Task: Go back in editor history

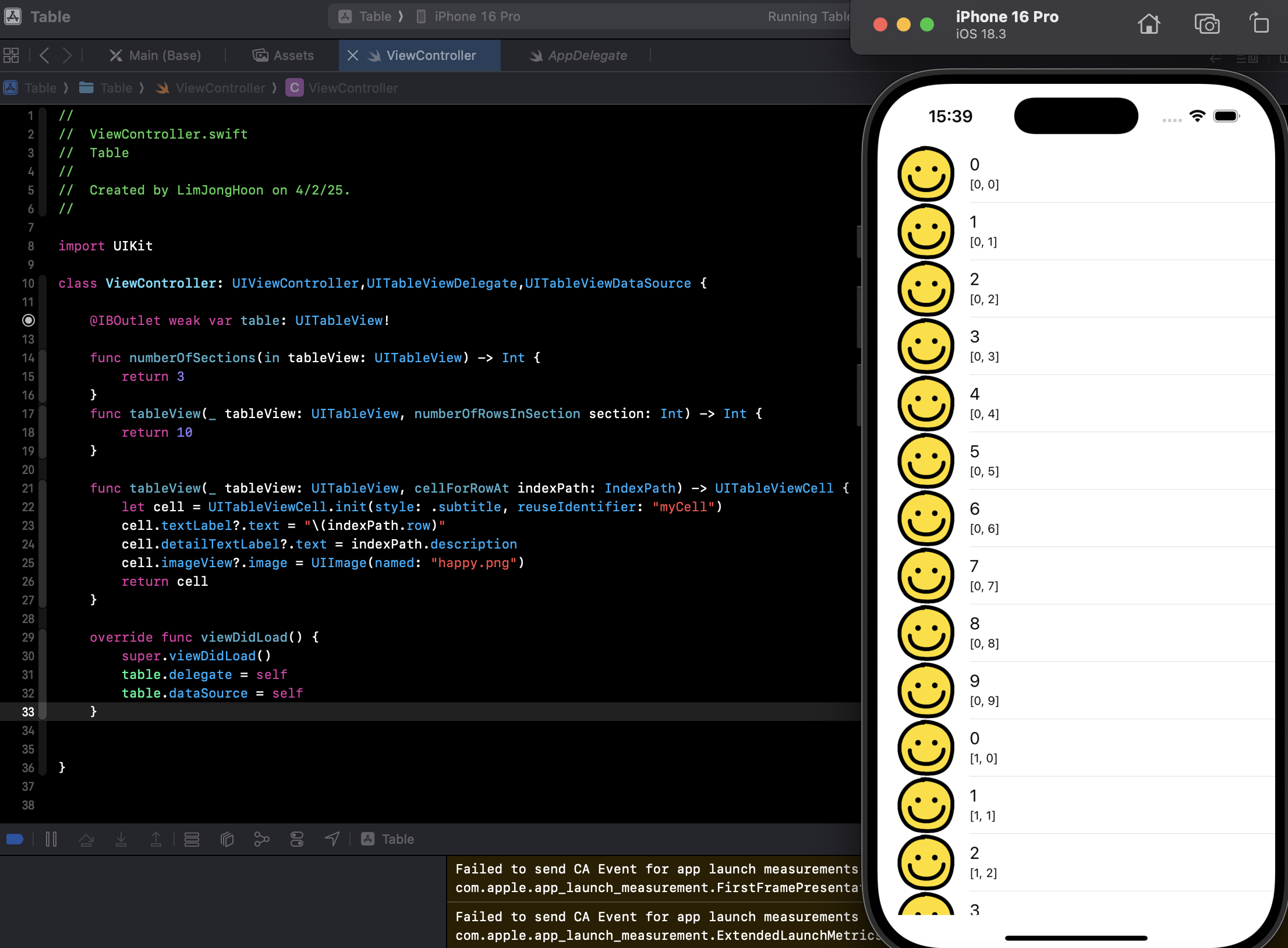Action: pos(44,55)
